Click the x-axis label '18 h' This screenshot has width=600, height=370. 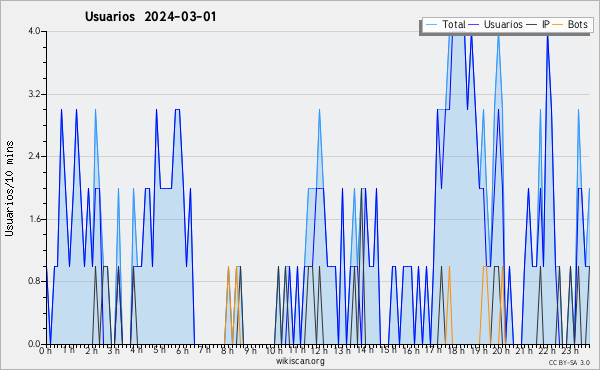456,351
